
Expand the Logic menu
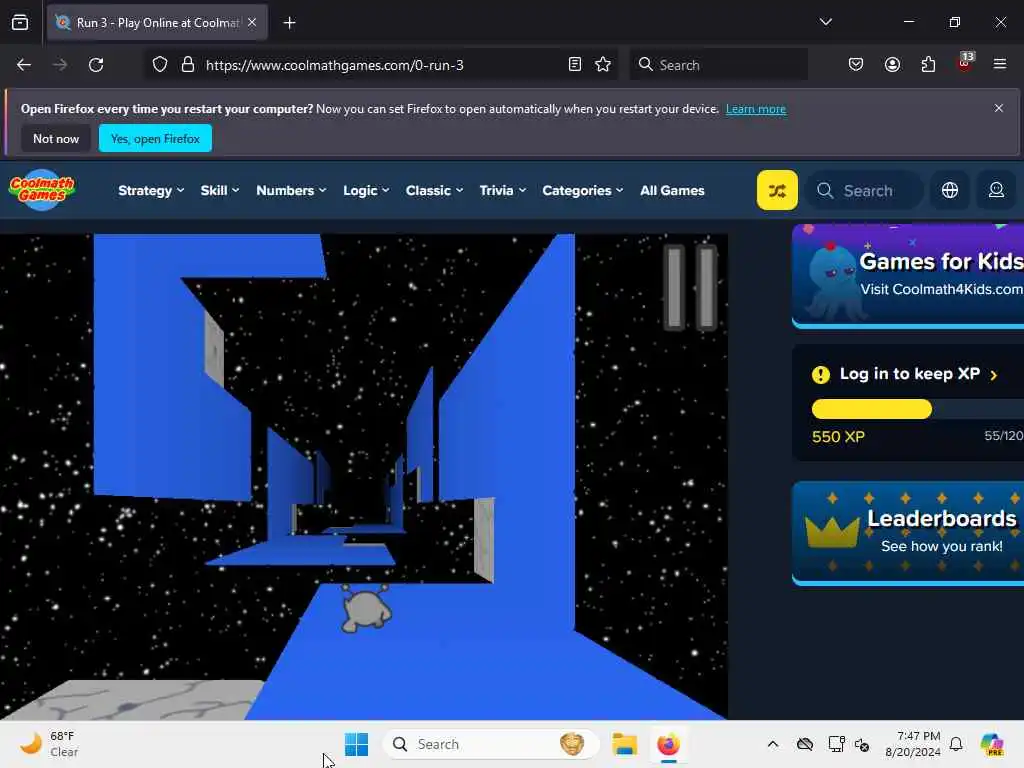[x=366, y=191]
